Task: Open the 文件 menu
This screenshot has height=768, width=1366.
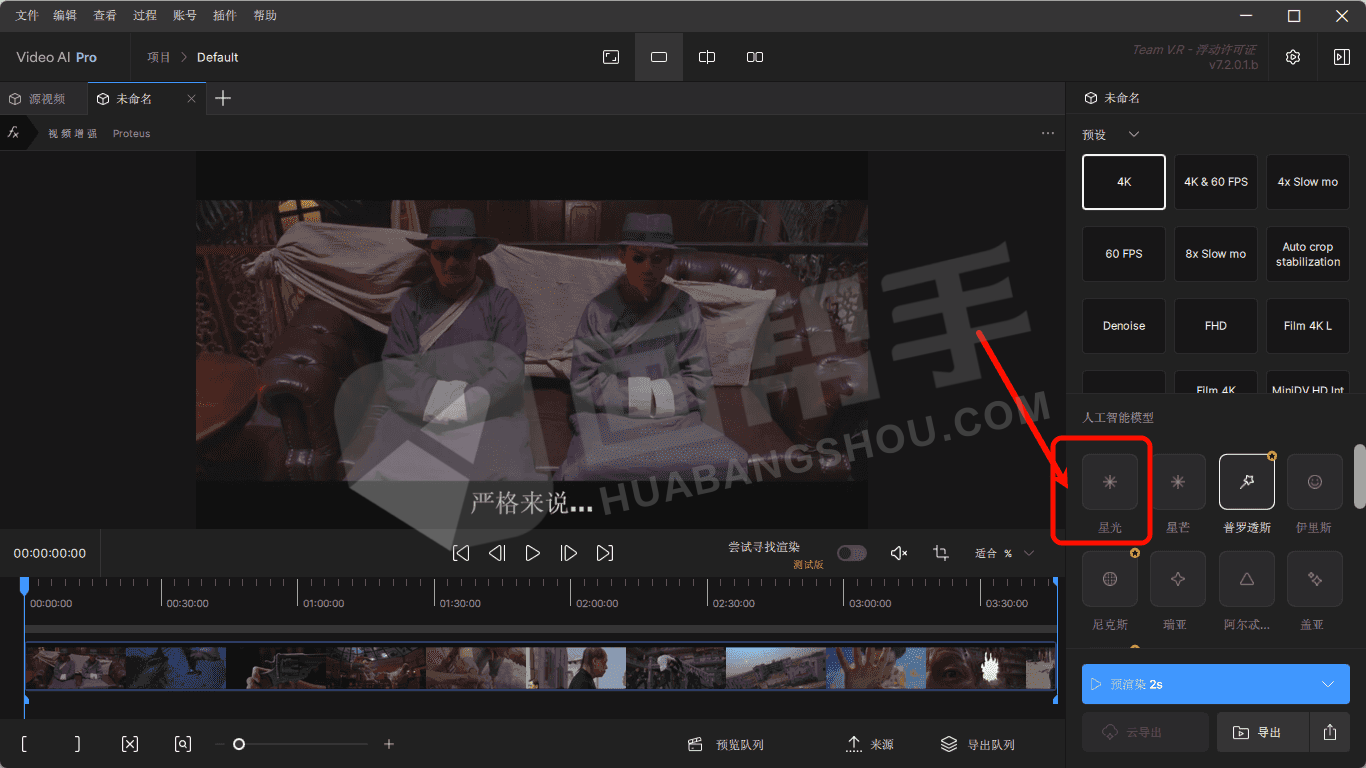Action: [x=27, y=15]
